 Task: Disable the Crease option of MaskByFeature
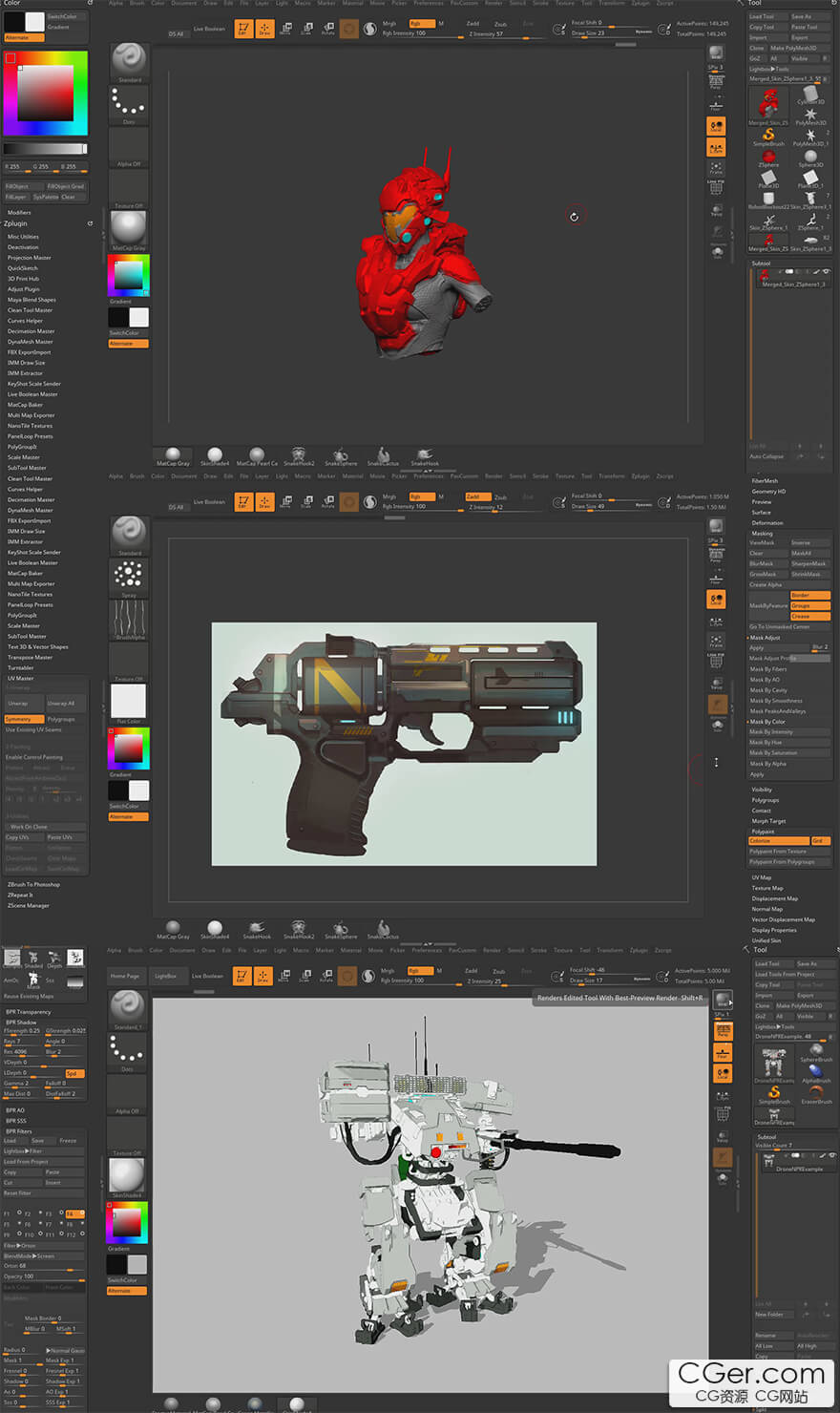click(809, 616)
